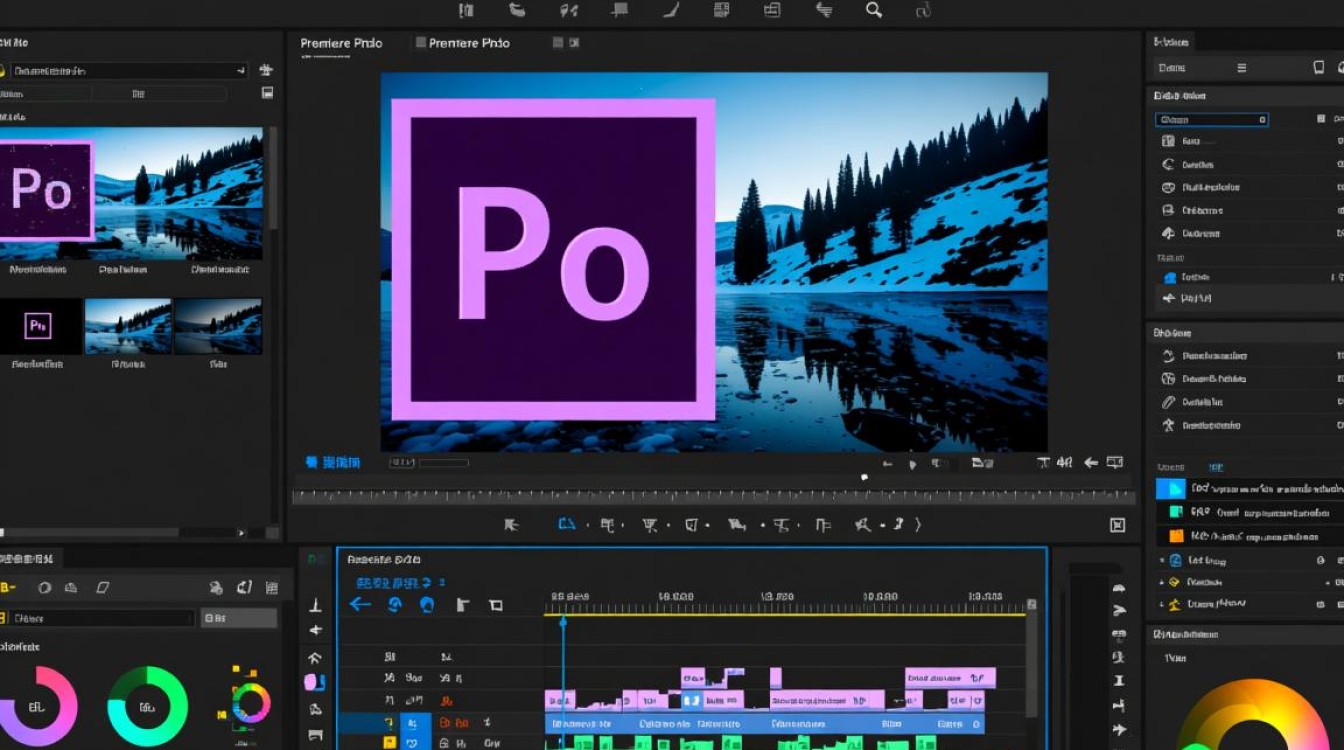The width and height of the screenshot is (1344, 750).
Task: Click the boxed icon at far right of transport row
Action: [1117, 525]
